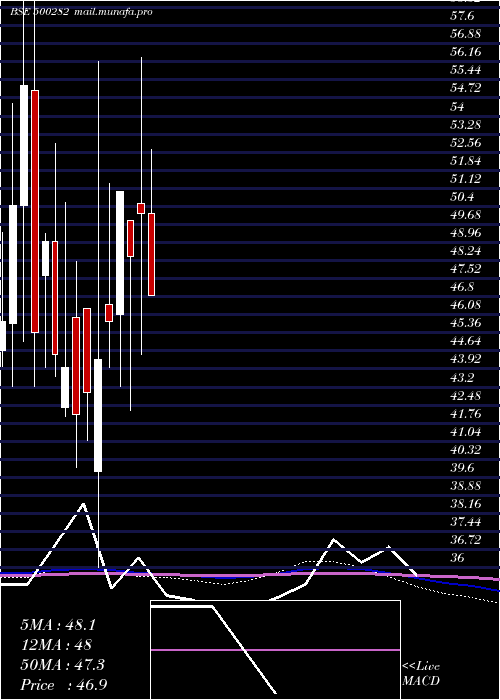Click the 36.72 price axis label
The width and height of the screenshot is (500, 700).
click(x=466, y=541)
